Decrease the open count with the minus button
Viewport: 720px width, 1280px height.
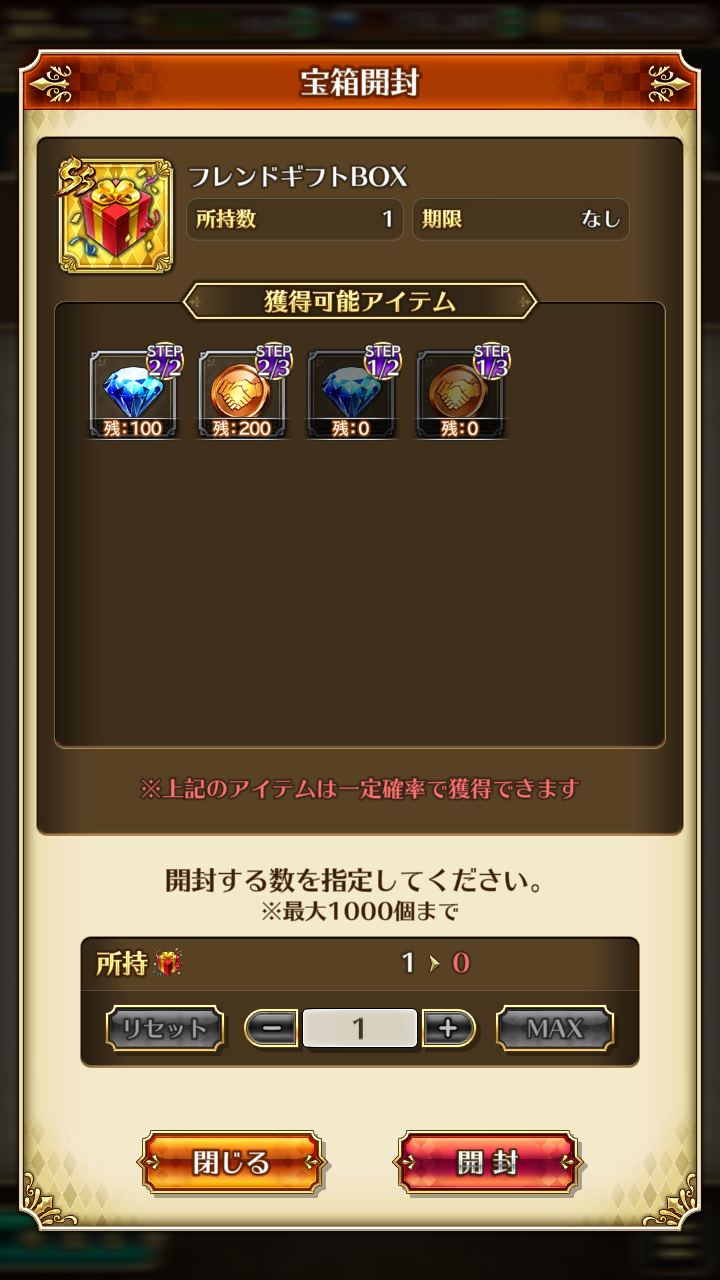pos(271,1028)
